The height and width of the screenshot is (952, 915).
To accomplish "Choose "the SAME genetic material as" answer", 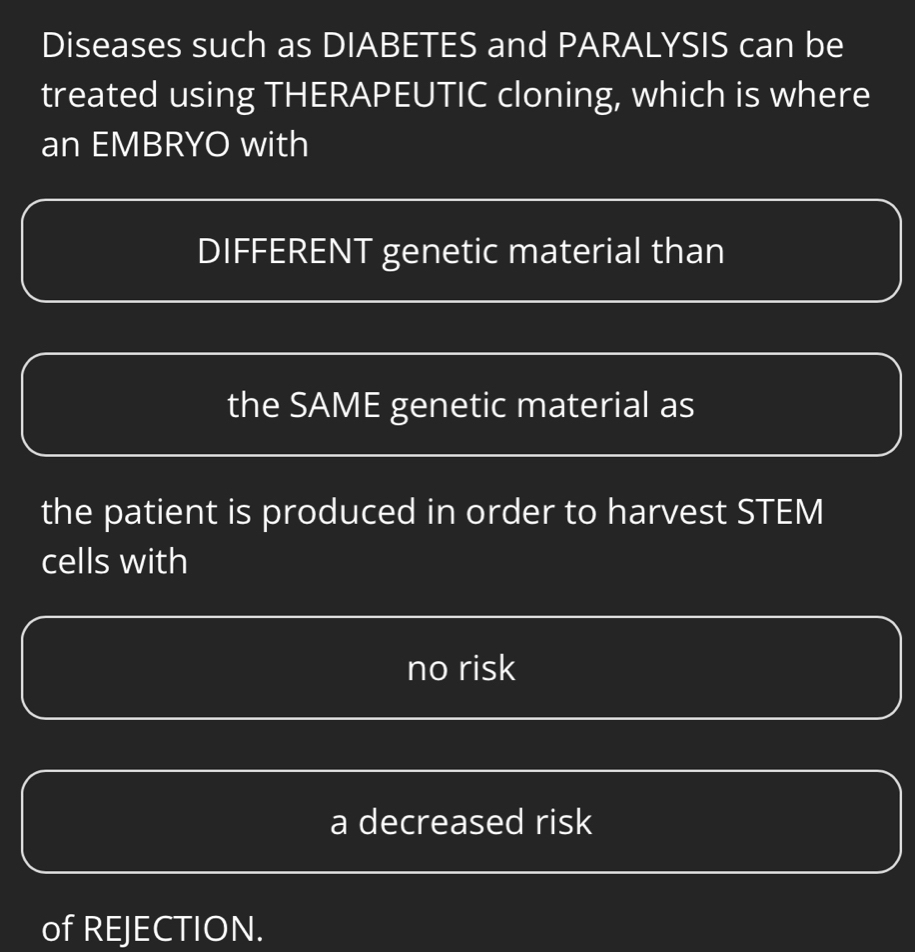I will click(461, 405).
